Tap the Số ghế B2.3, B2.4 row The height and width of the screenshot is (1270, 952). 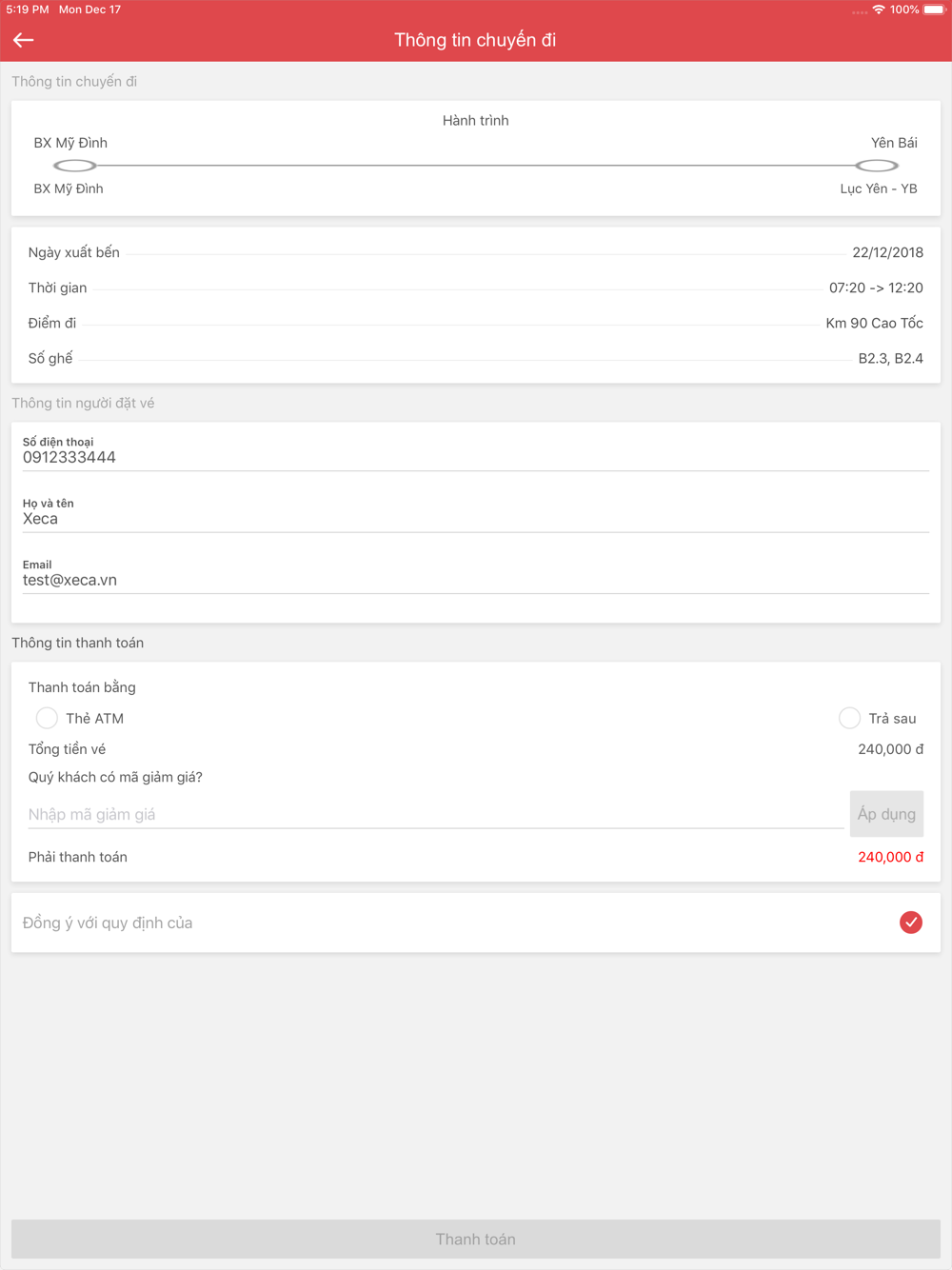click(476, 358)
